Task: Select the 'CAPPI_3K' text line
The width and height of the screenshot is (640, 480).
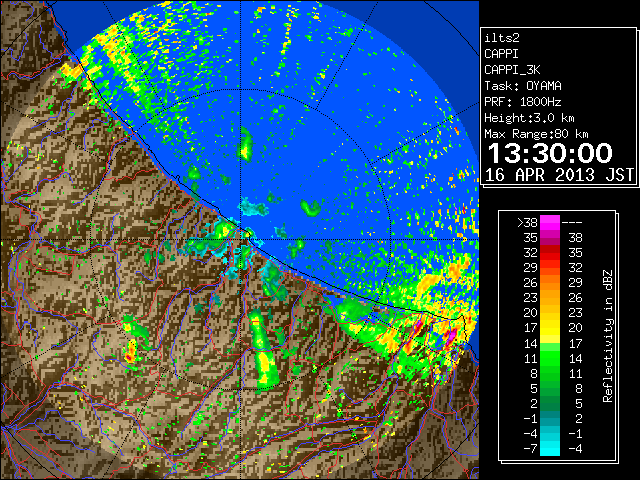Action: 512,70
